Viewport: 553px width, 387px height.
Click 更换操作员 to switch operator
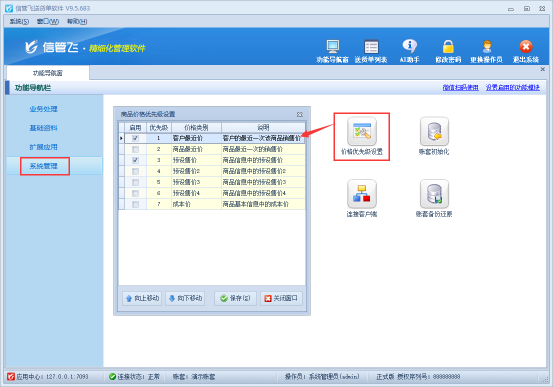point(486,51)
